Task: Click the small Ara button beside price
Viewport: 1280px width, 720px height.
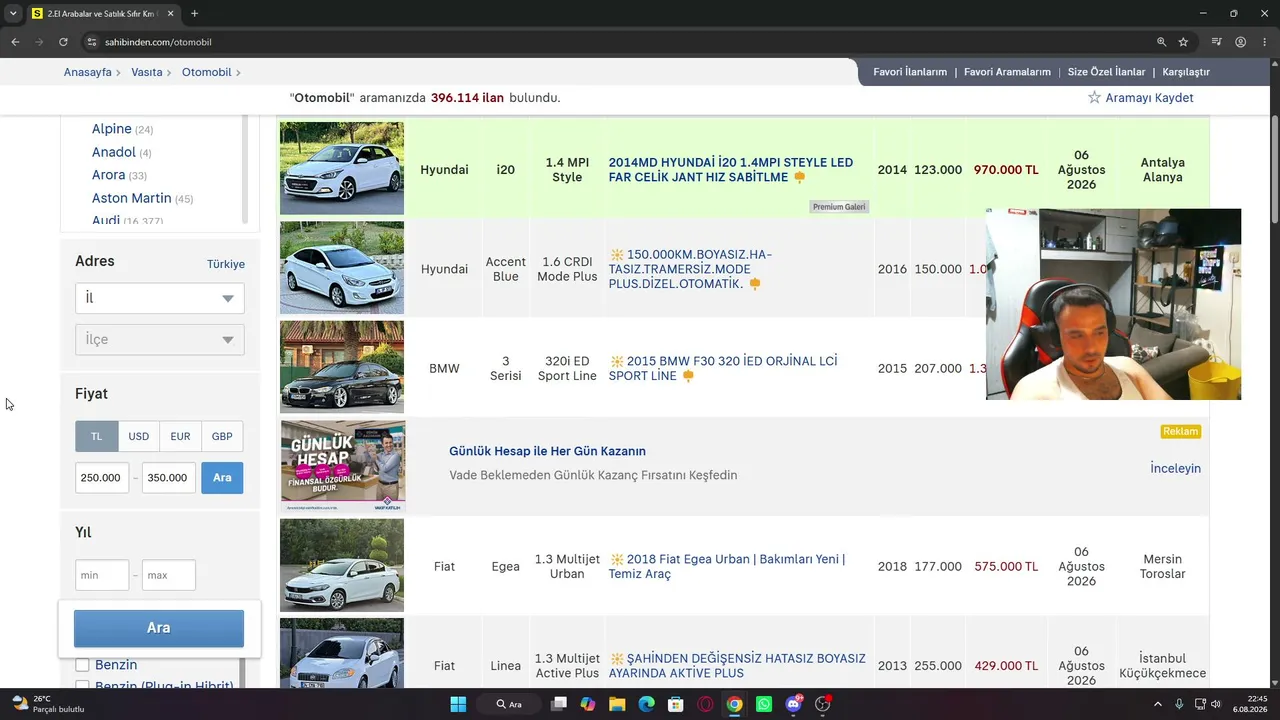Action: coord(222,477)
